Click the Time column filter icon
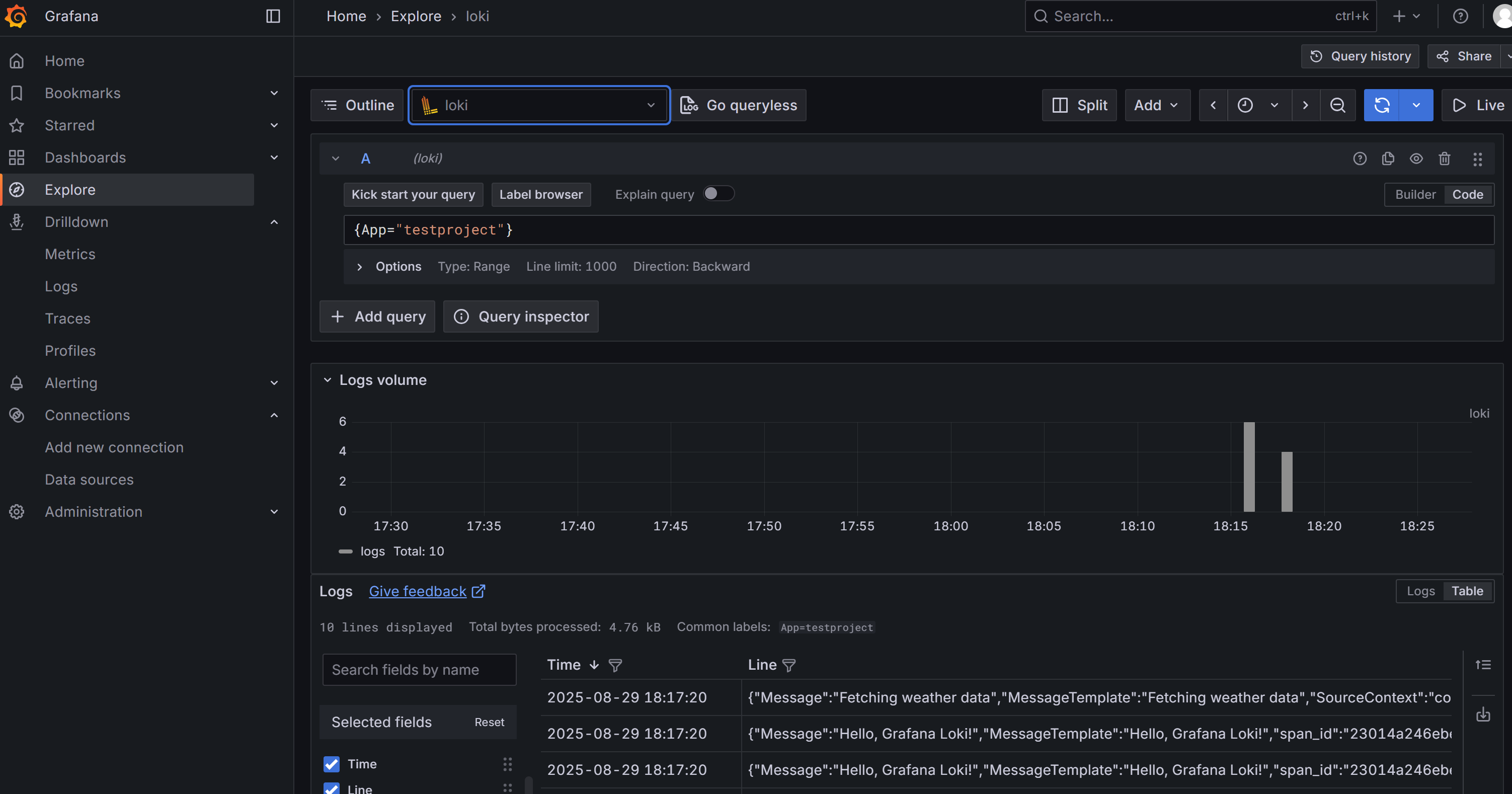Screen dimensions: 1512x794 [614, 665]
